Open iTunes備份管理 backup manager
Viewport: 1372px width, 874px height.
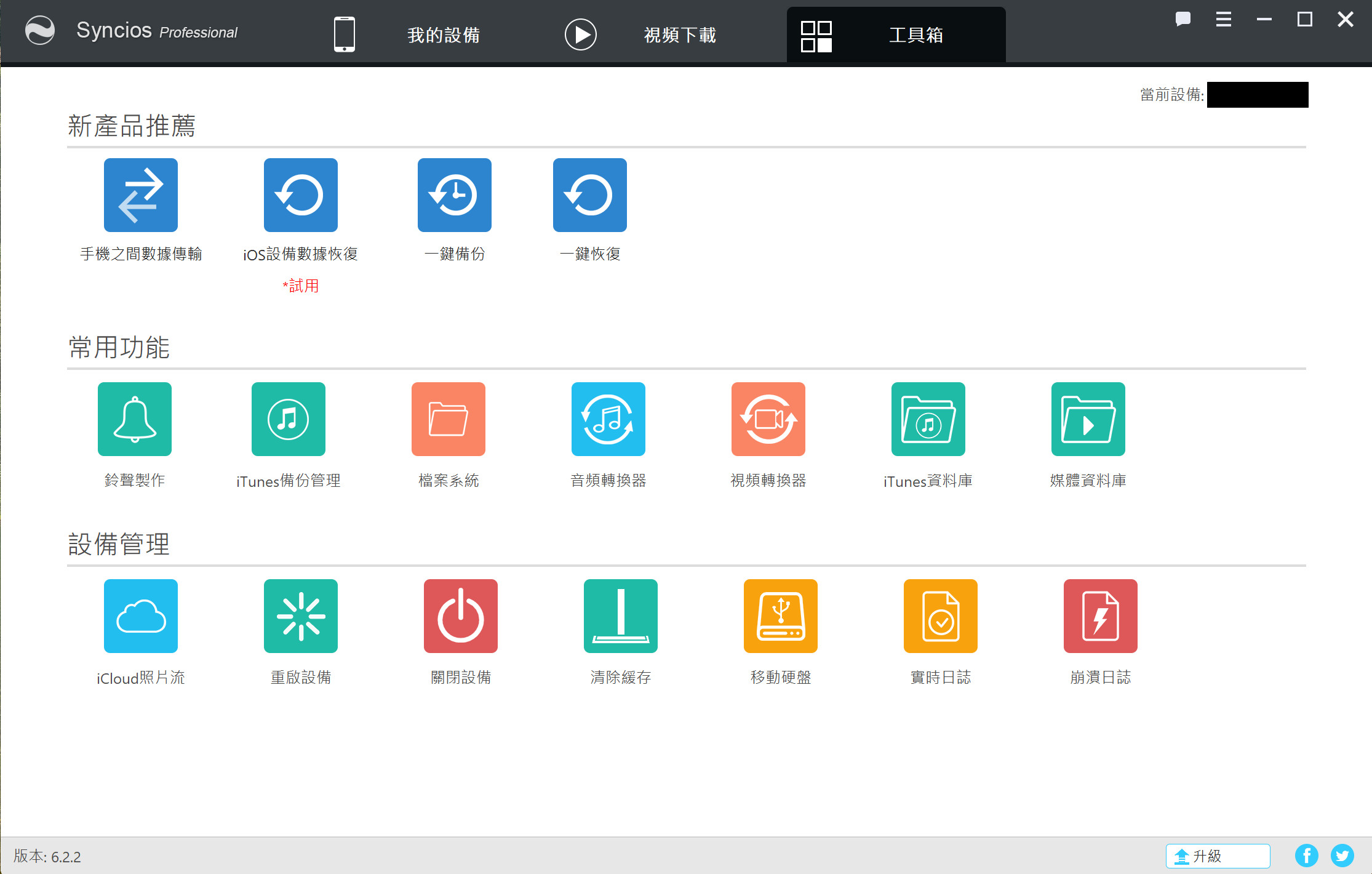tap(289, 419)
